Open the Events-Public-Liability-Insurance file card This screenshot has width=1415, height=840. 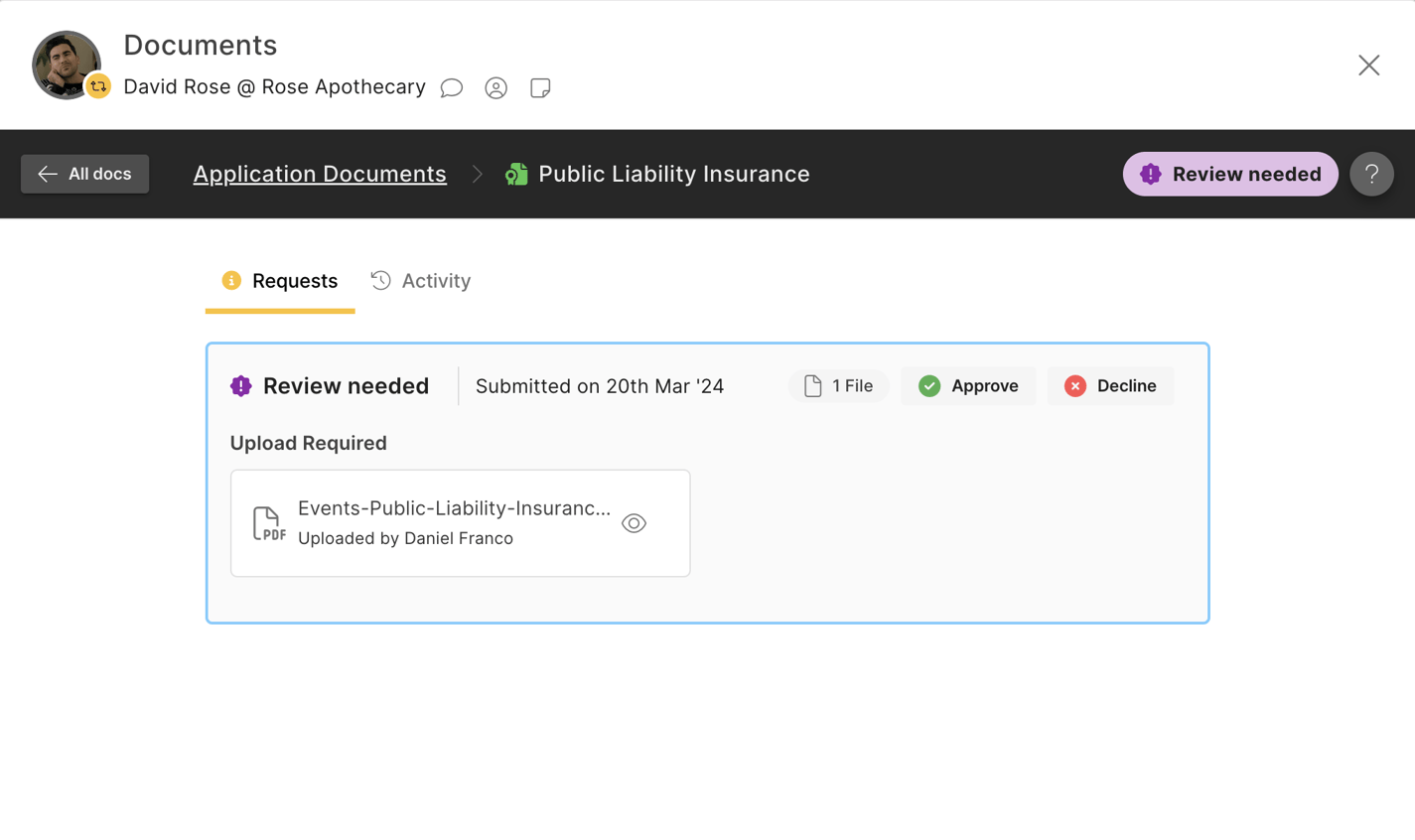[x=460, y=522]
